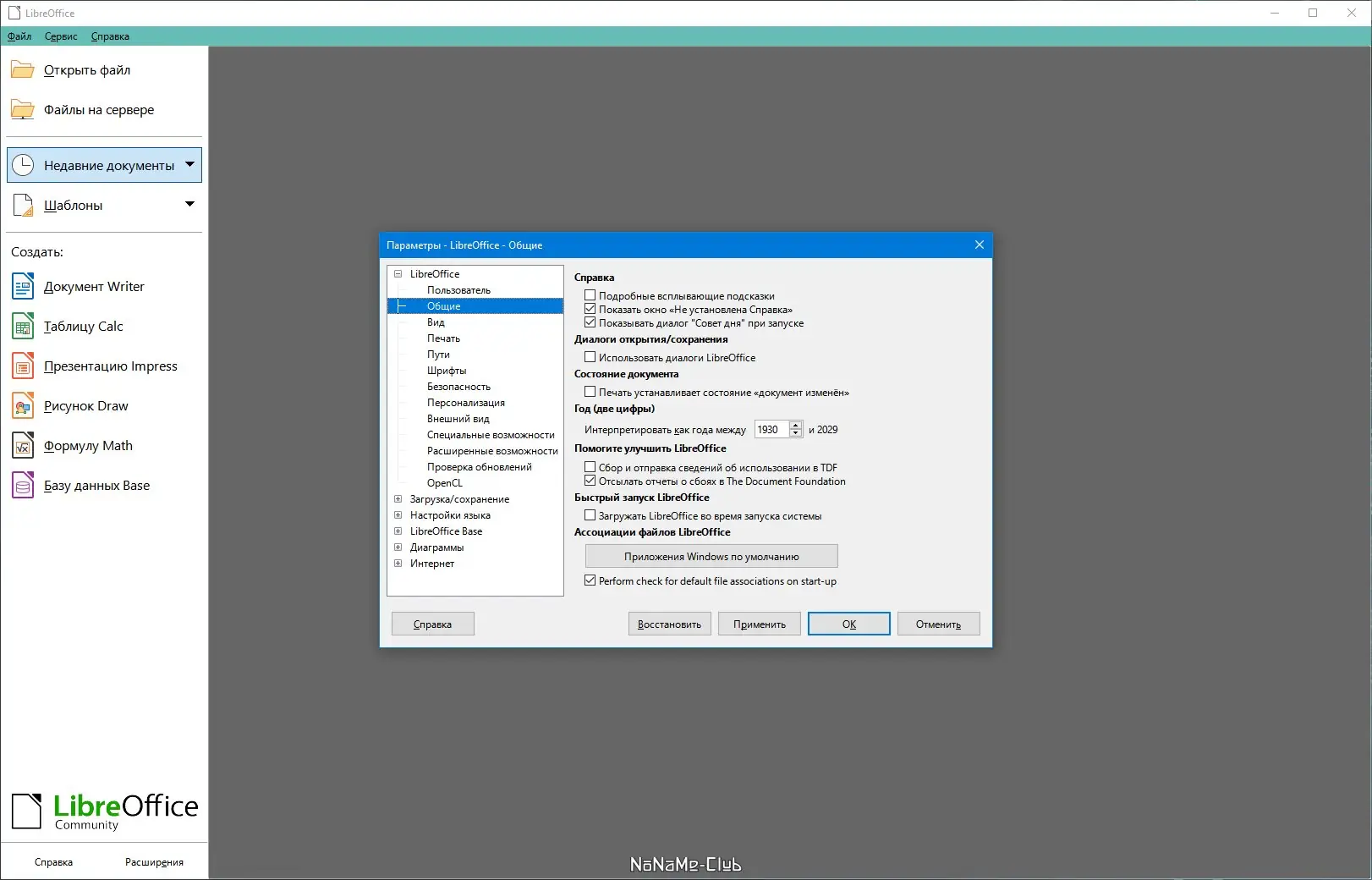The image size is (1372, 880).
Task: Click the Remote Files folder icon
Action: pos(23,110)
